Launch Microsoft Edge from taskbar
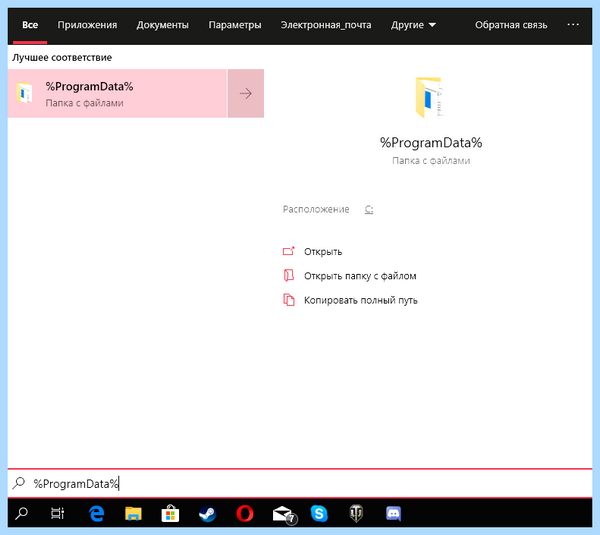This screenshot has width=600, height=535. coord(96,514)
